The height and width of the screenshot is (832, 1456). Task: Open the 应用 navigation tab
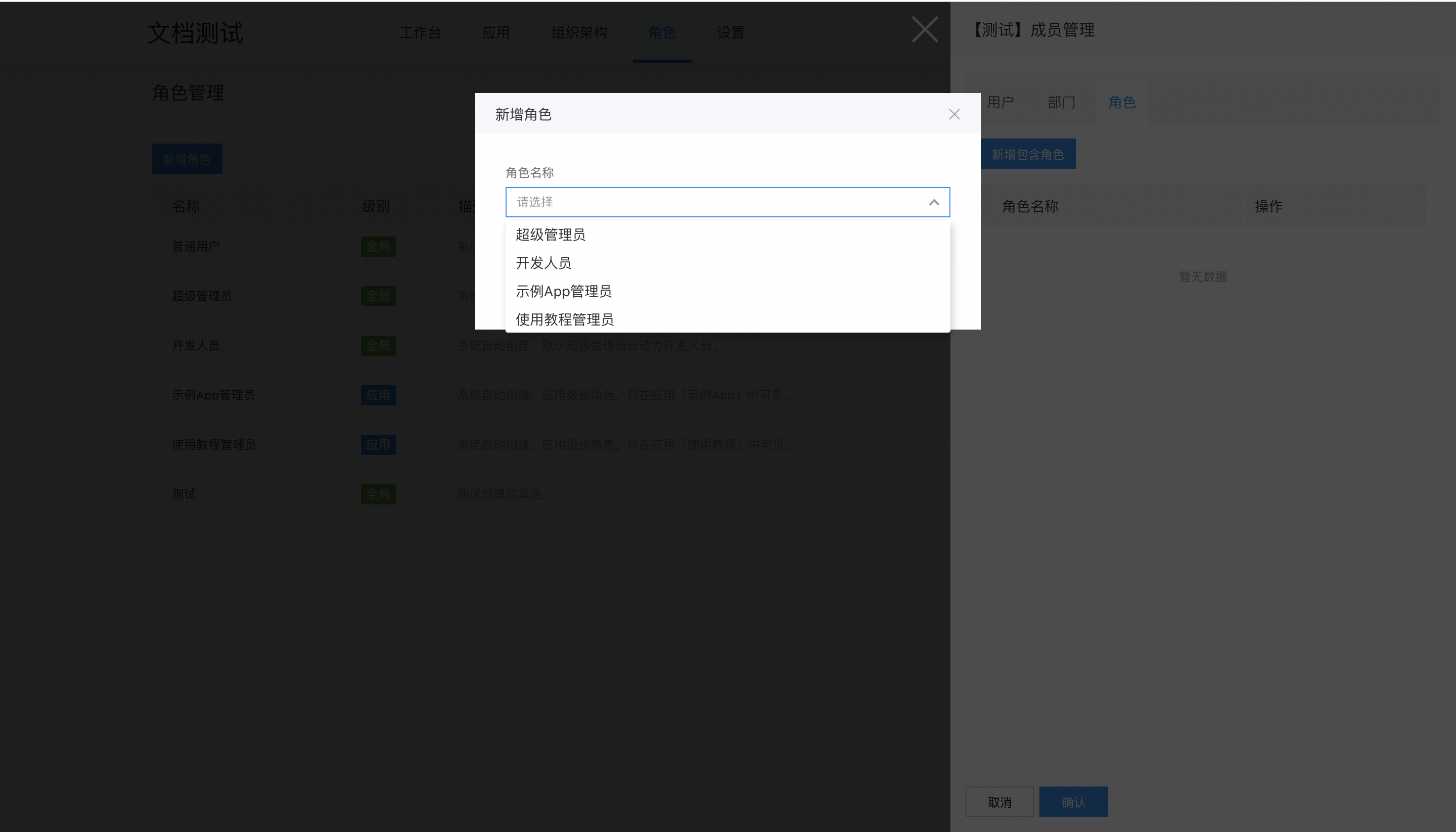(496, 32)
